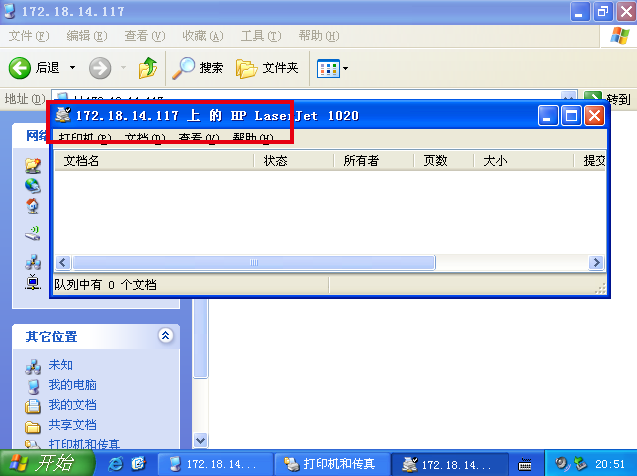Click the green Back arrow icon

[x=20, y=67]
